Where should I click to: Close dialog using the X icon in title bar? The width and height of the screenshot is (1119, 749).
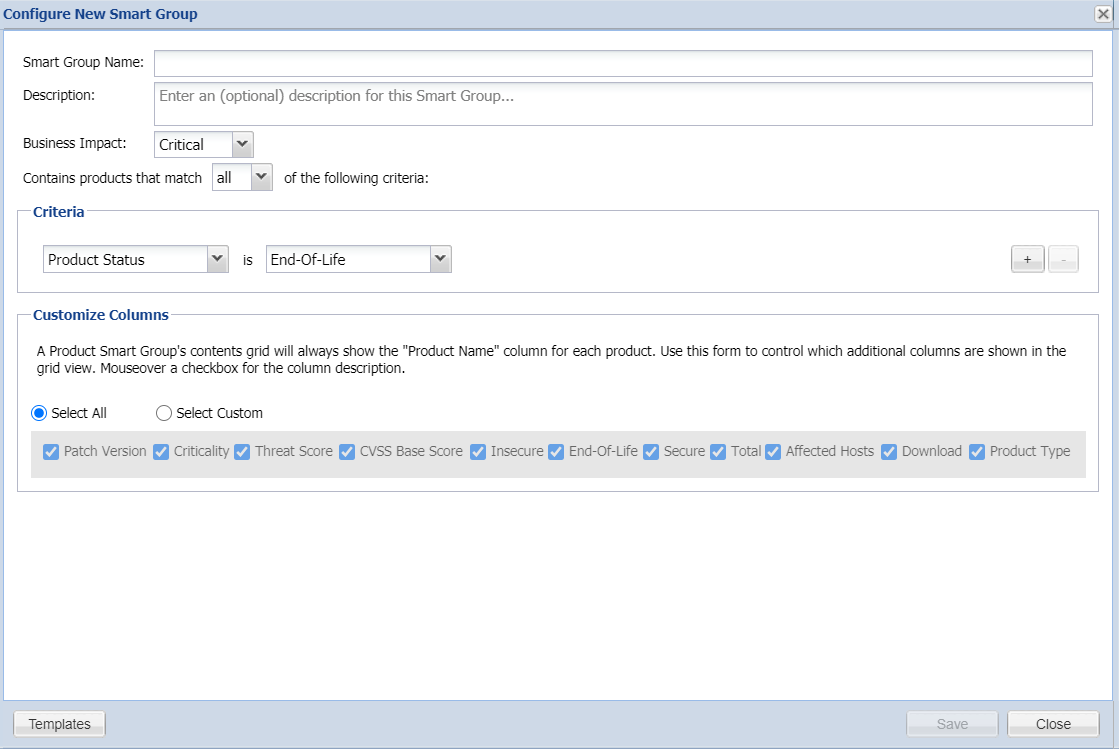[x=1103, y=14]
